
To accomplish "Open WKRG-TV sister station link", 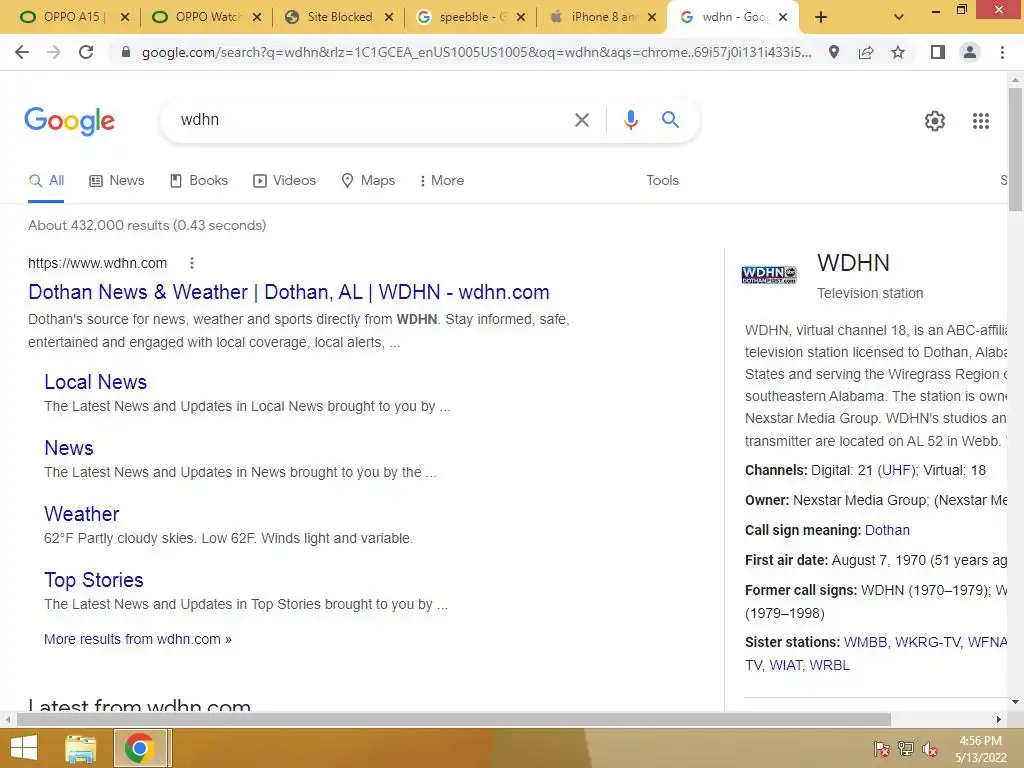I will 927,643.
